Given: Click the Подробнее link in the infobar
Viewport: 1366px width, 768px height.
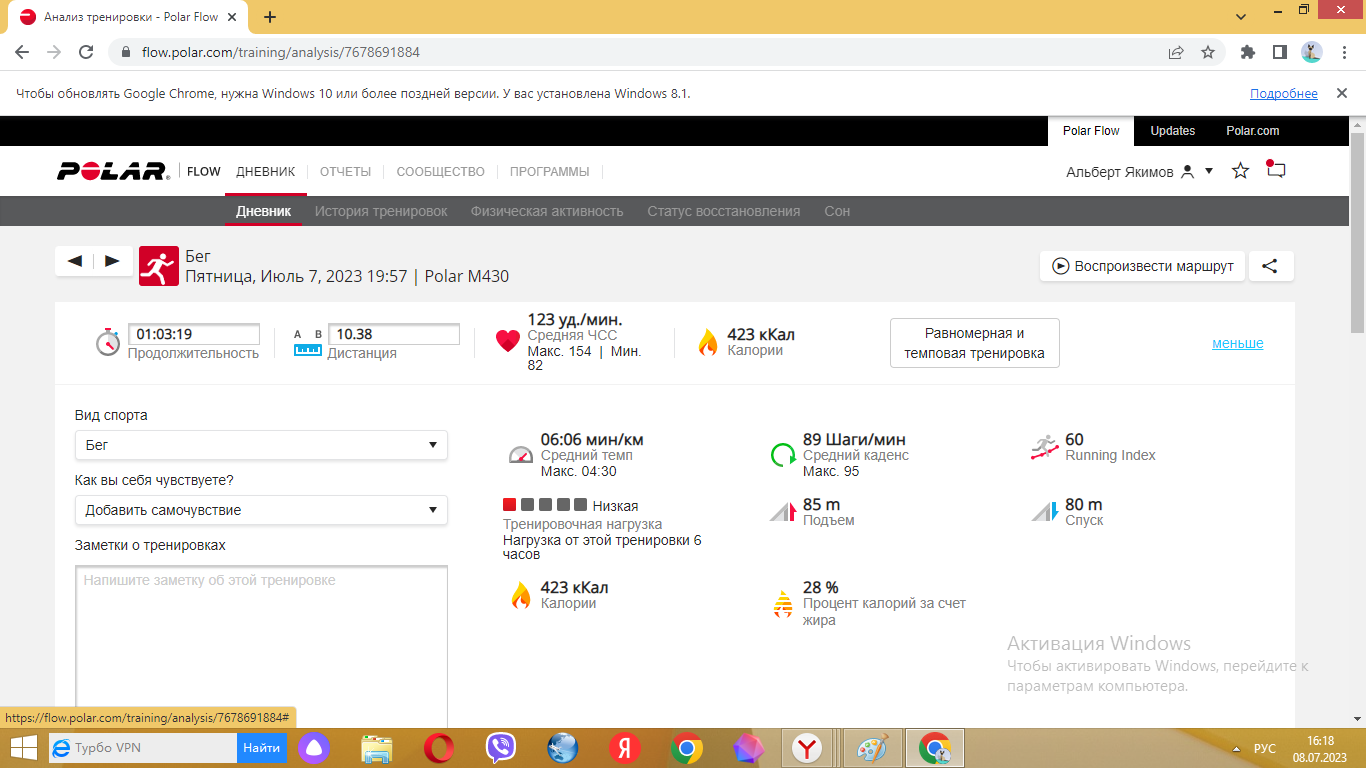Looking at the screenshot, I should pos(1283,93).
